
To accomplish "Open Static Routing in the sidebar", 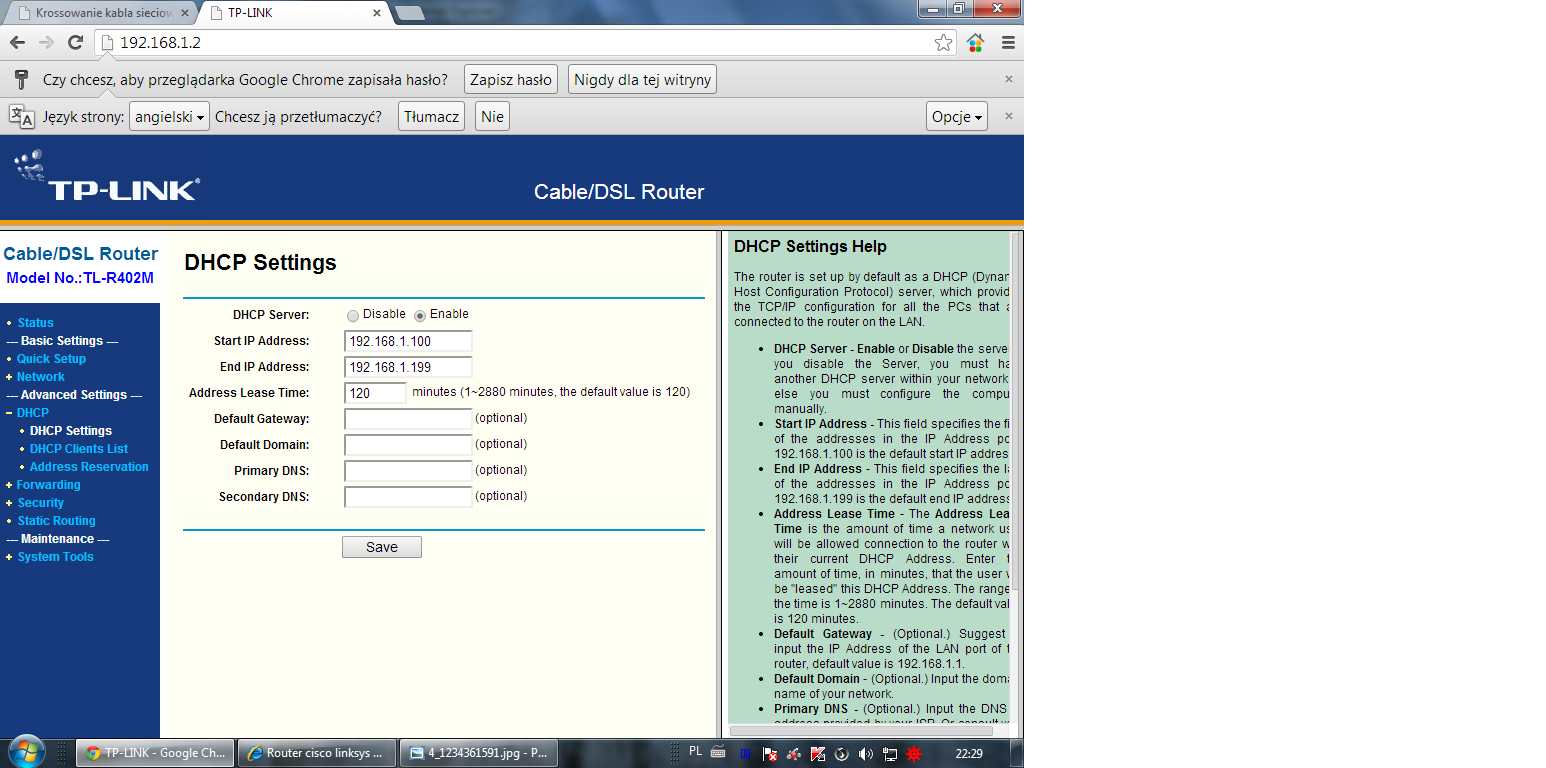I will pos(56,521).
